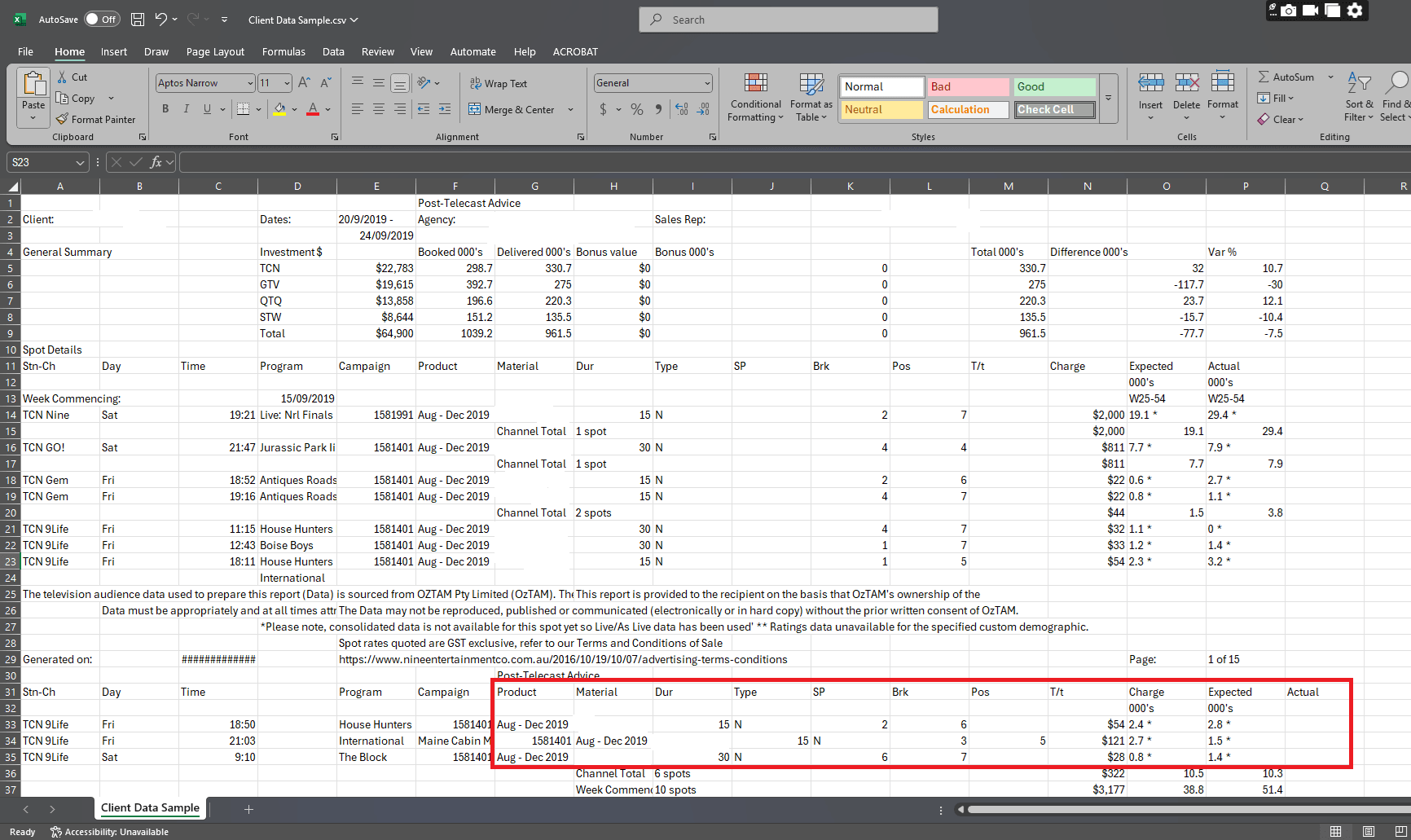Click Decrease Indent icon

(424, 108)
